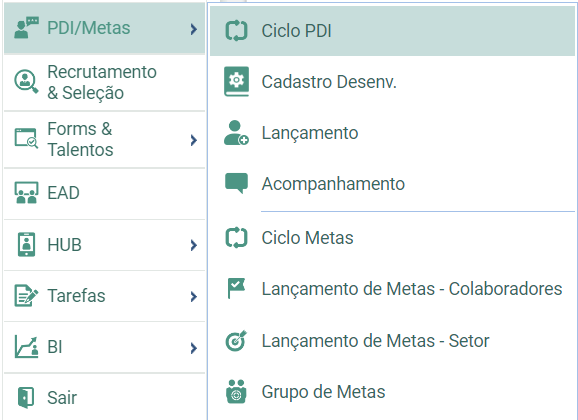
Task: Click the Lançamento person-plus icon
Action: click(x=236, y=133)
